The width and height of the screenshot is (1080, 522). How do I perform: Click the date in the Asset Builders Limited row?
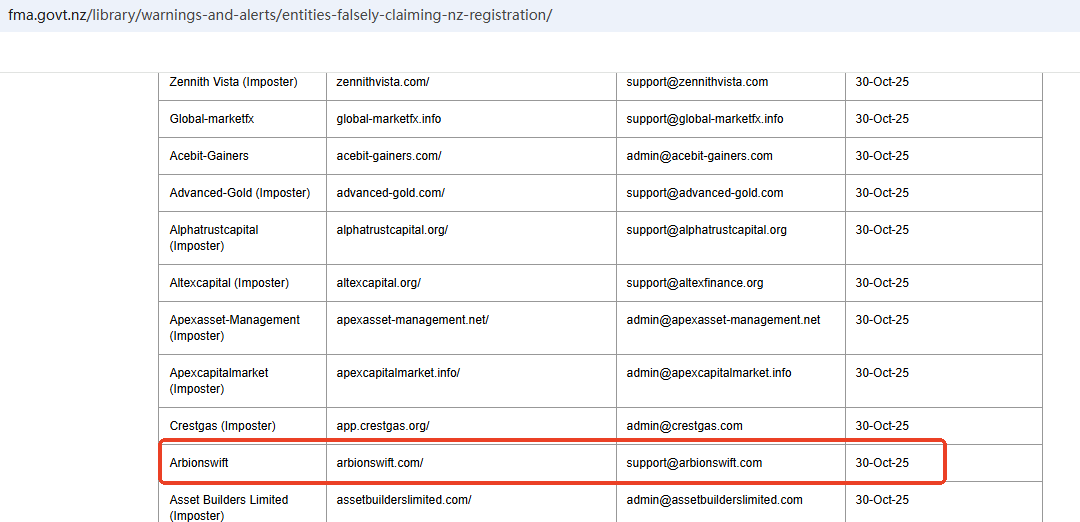(x=882, y=500)
